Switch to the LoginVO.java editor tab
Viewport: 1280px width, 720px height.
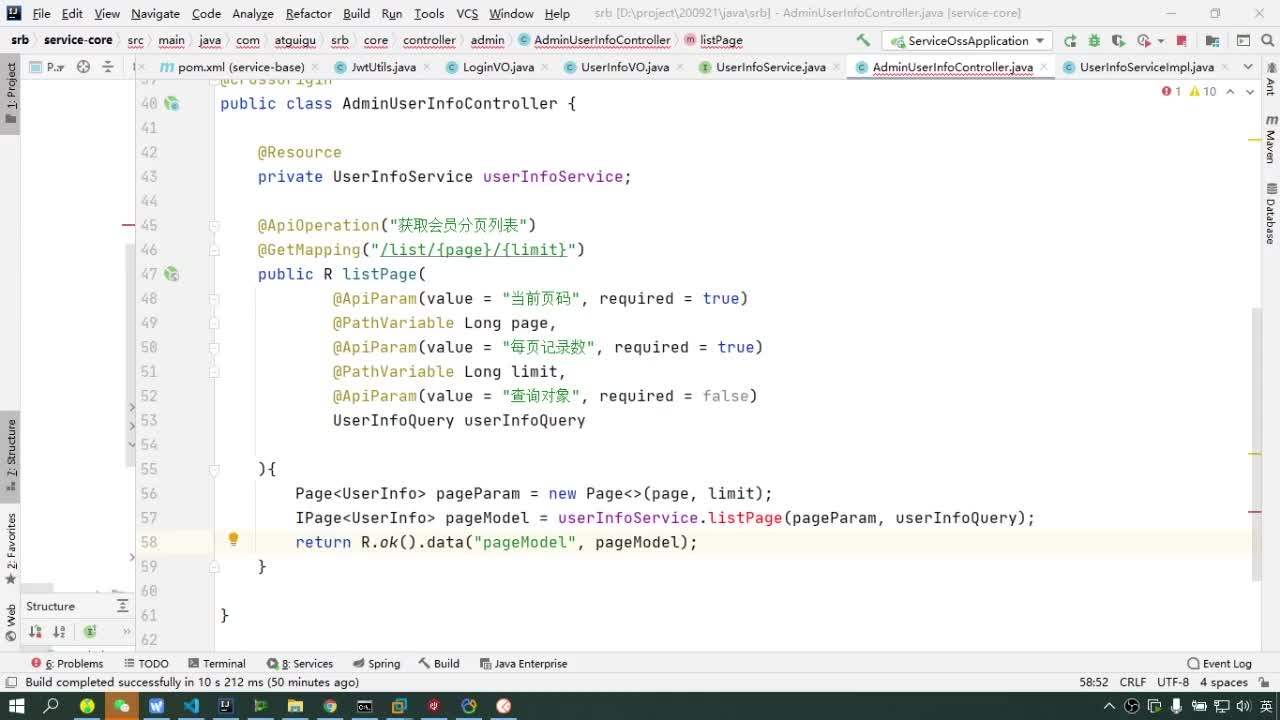[497, 67]
